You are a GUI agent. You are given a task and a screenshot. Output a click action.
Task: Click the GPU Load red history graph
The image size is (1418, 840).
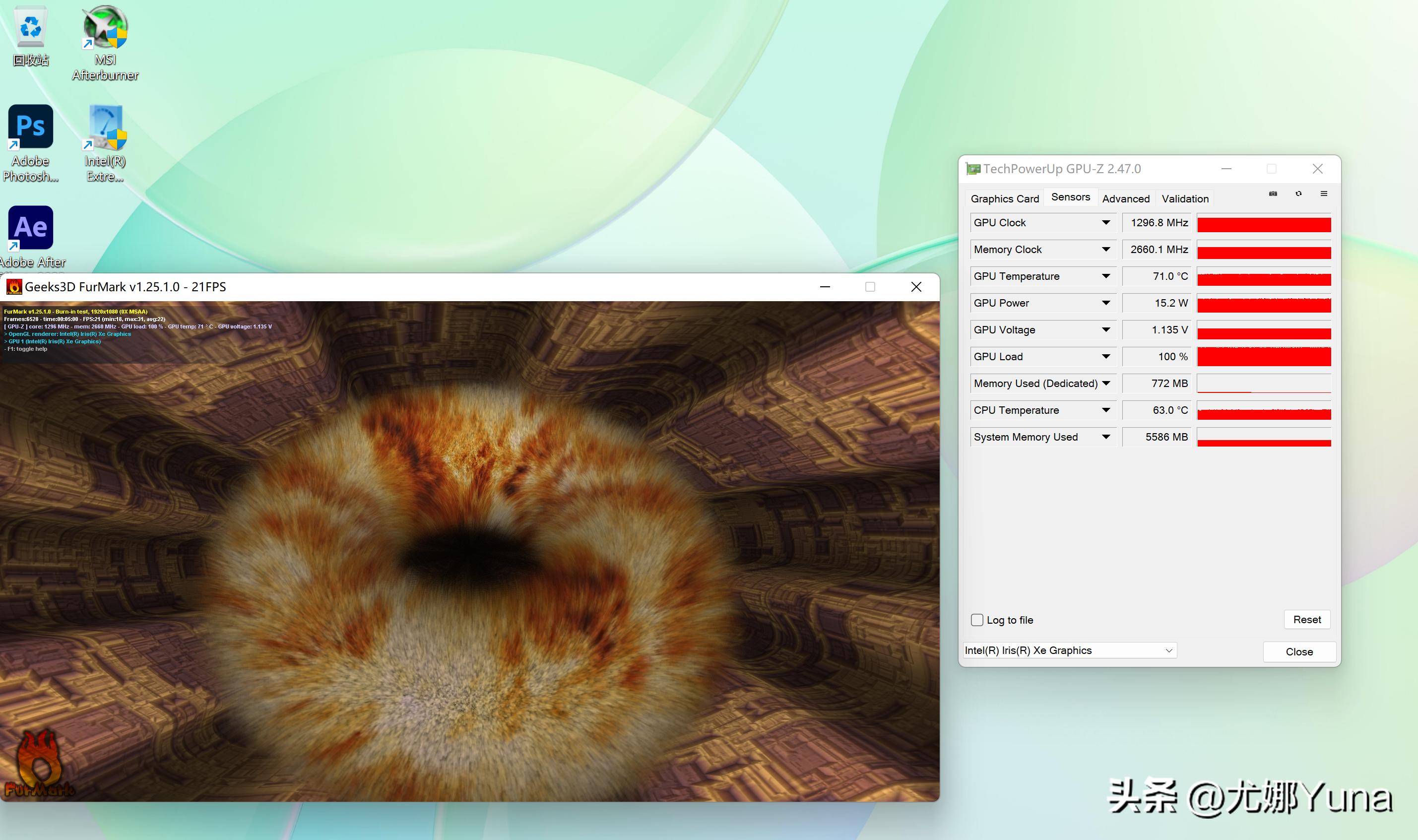pos(1264,357)
